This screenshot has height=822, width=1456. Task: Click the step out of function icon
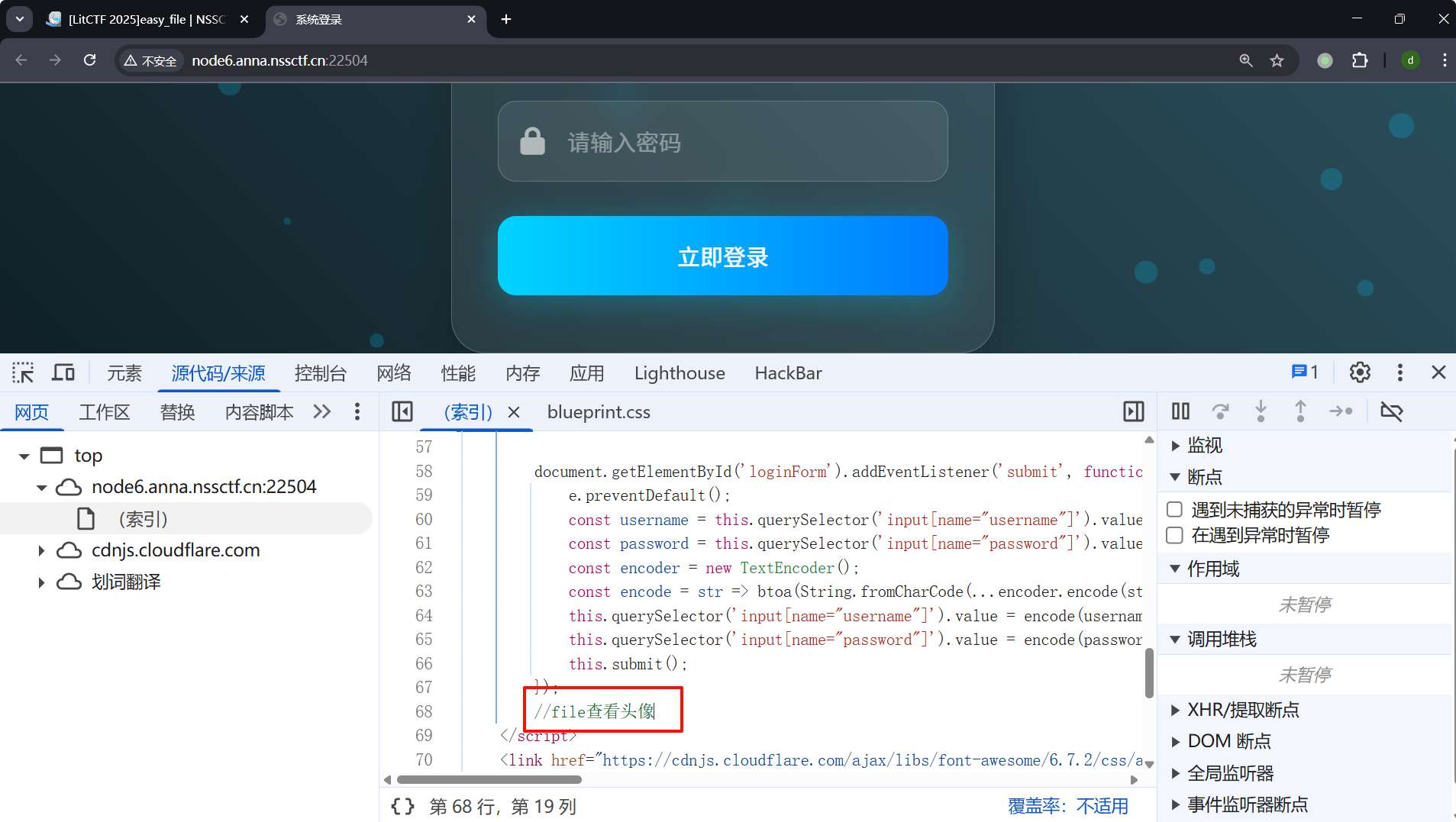(x=1300, y=412)
